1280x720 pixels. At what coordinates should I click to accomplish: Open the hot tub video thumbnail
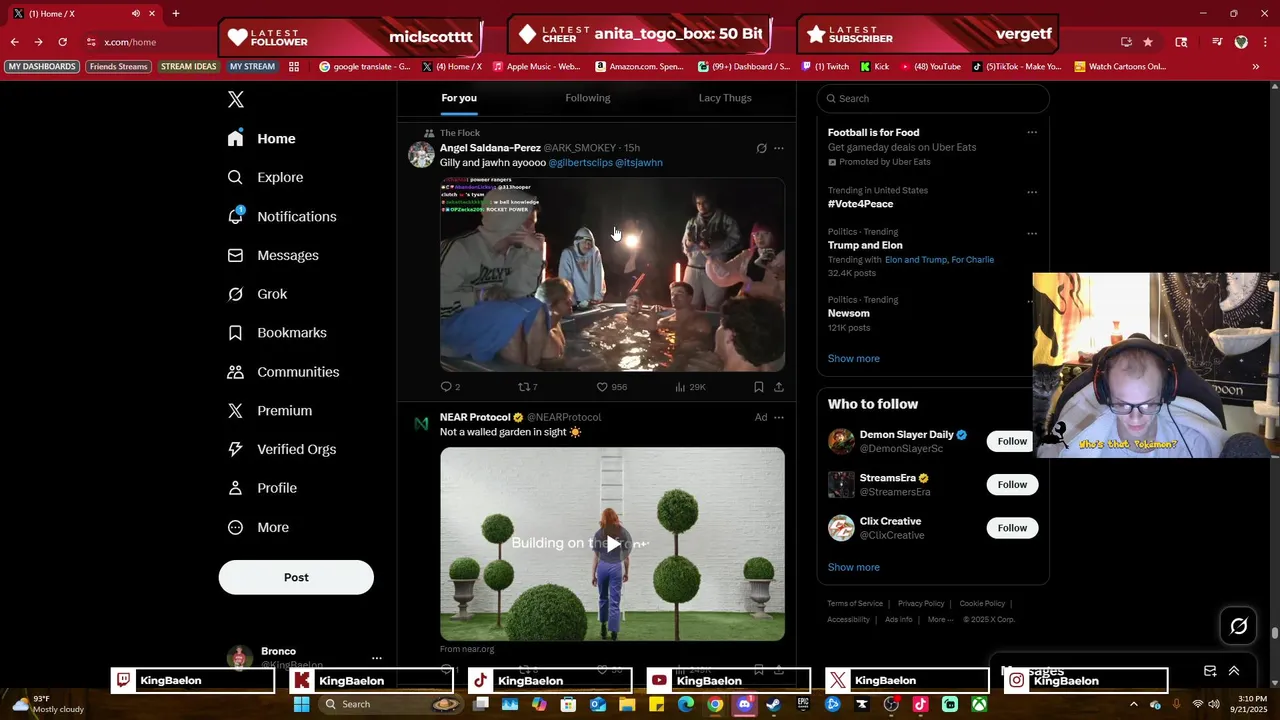click(612, 274)
